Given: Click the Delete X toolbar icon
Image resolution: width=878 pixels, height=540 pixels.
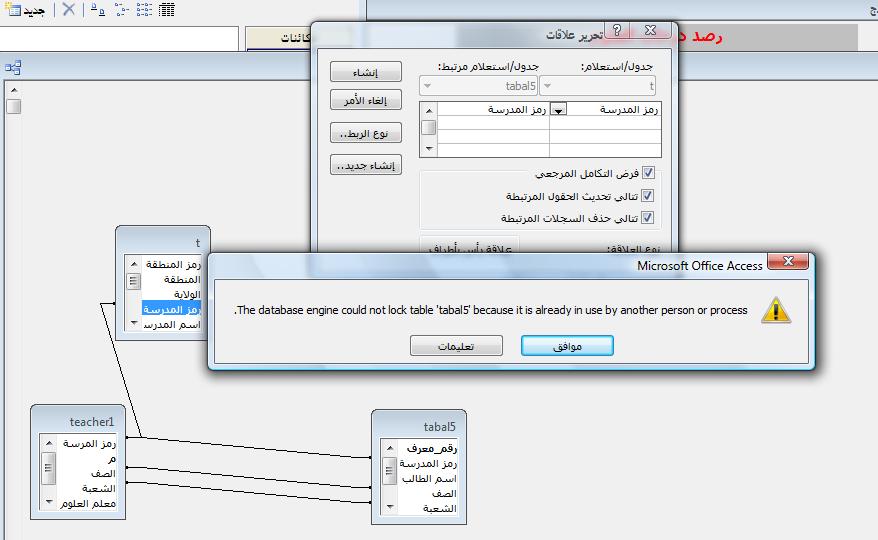Looking at the screenshot, I should click(x=68, y=9).
